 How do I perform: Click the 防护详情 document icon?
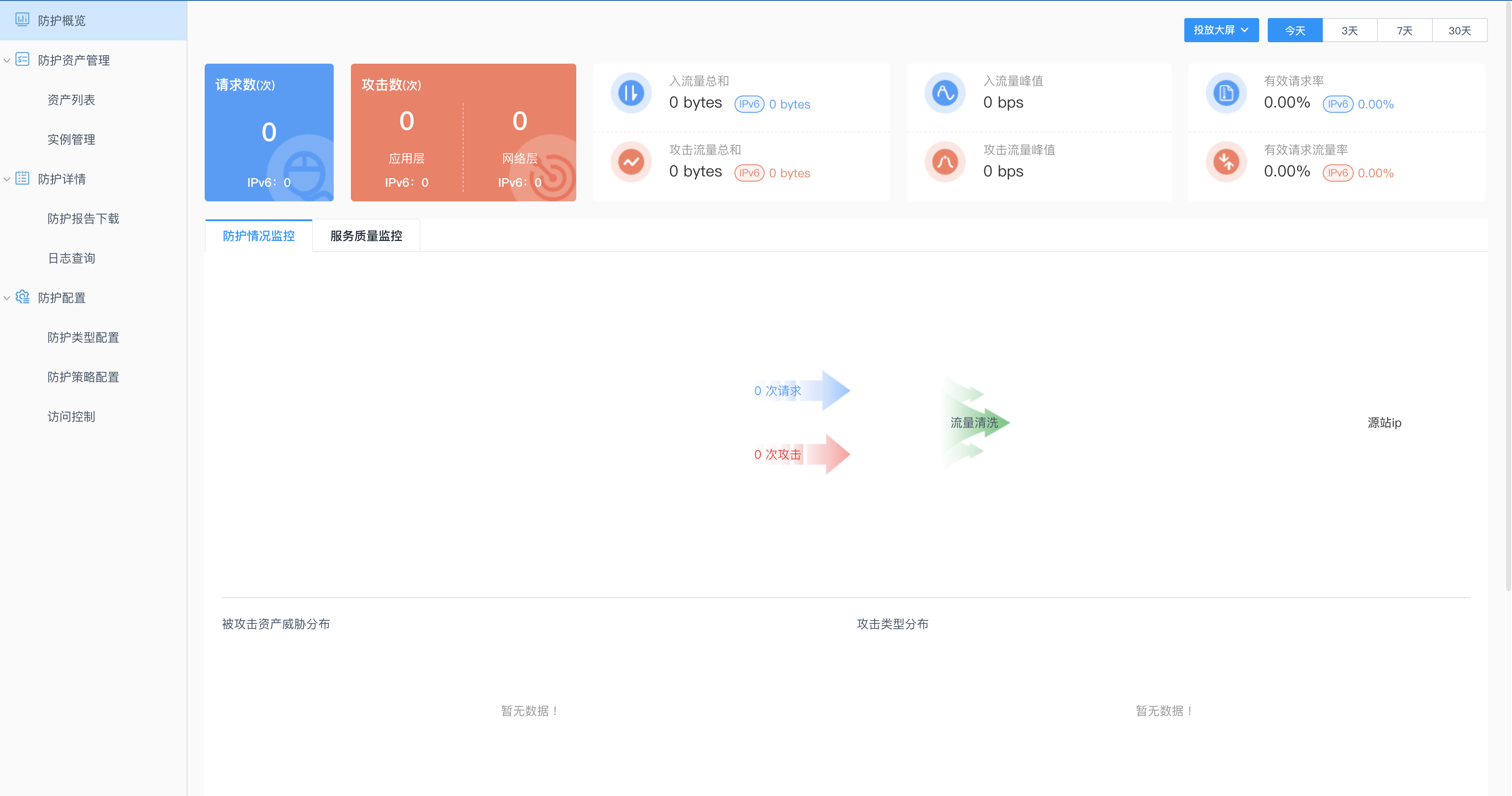(22, 178)
